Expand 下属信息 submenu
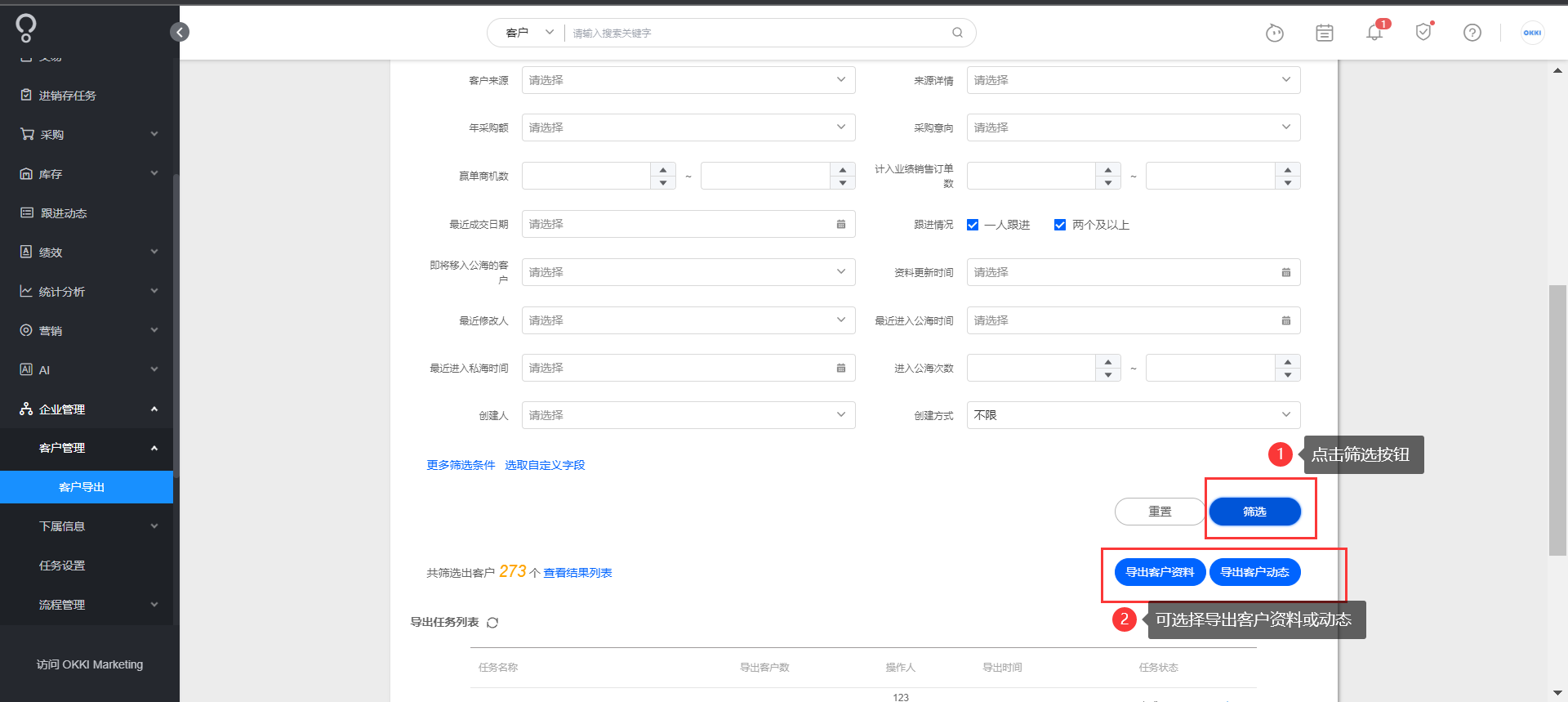Image resolution: width=1568 pixels, height=702 pixels. point(87,526)
